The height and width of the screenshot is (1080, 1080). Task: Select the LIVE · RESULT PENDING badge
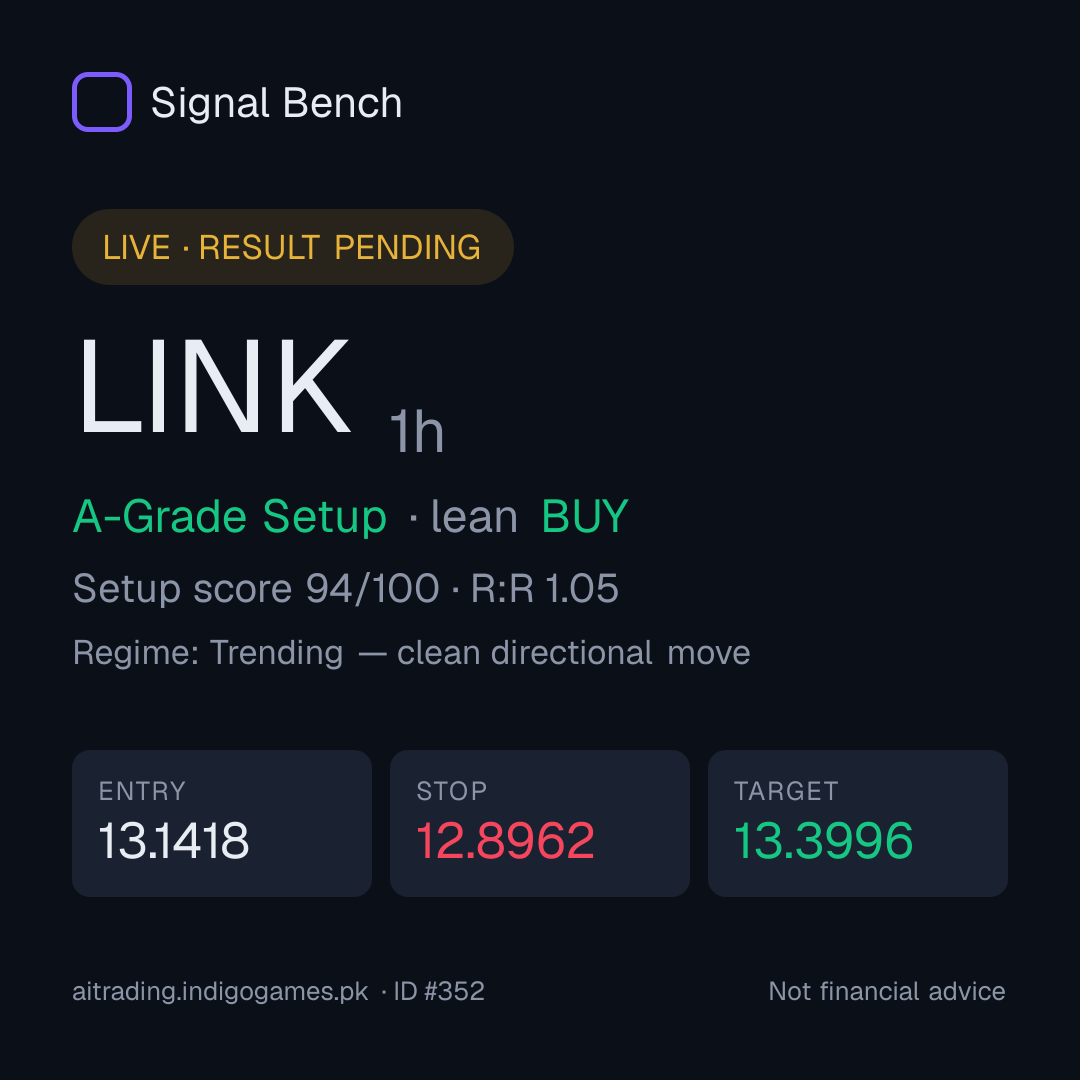click(x=293, y=247)
